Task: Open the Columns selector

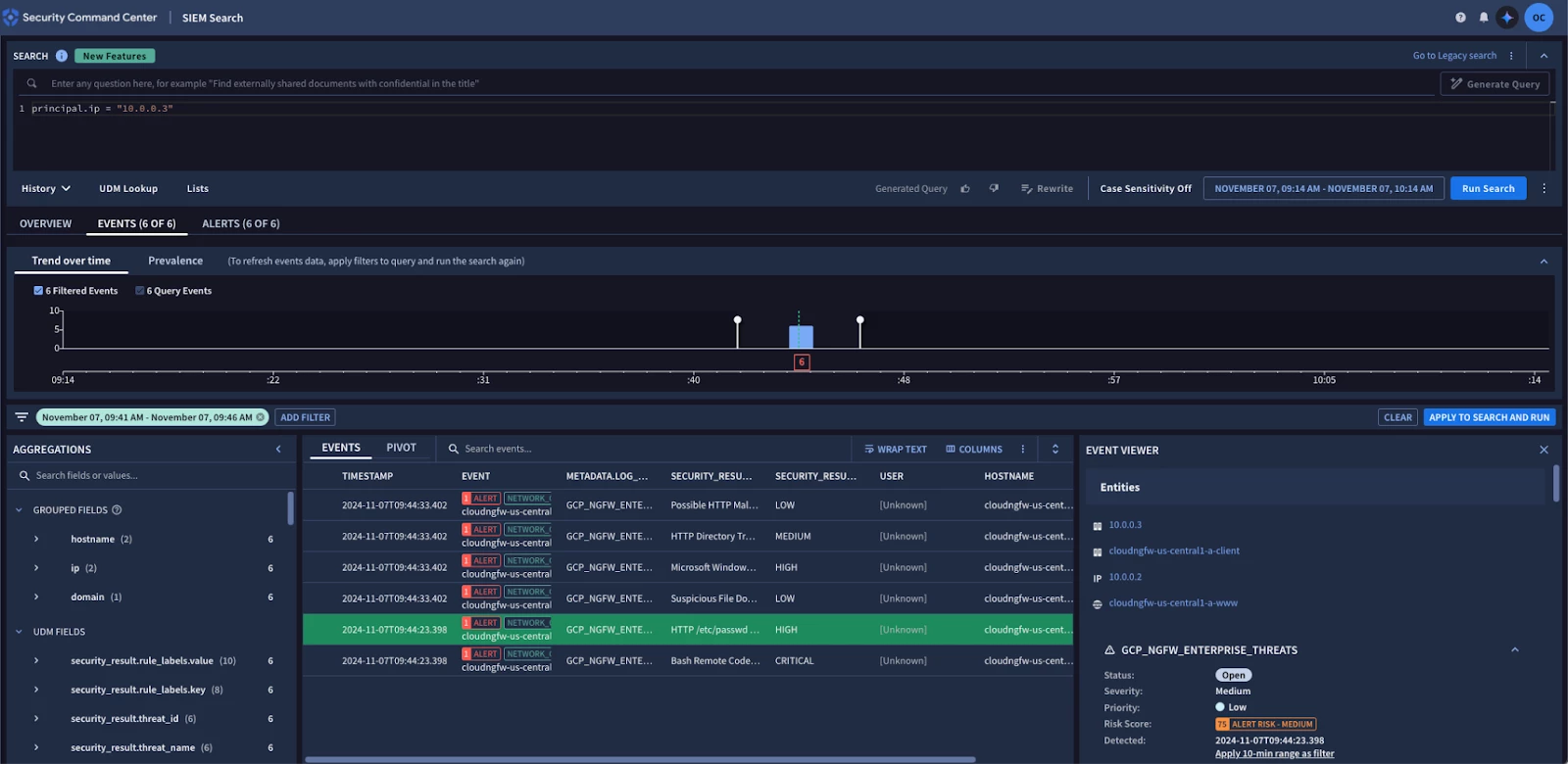Action: (974, 450)
